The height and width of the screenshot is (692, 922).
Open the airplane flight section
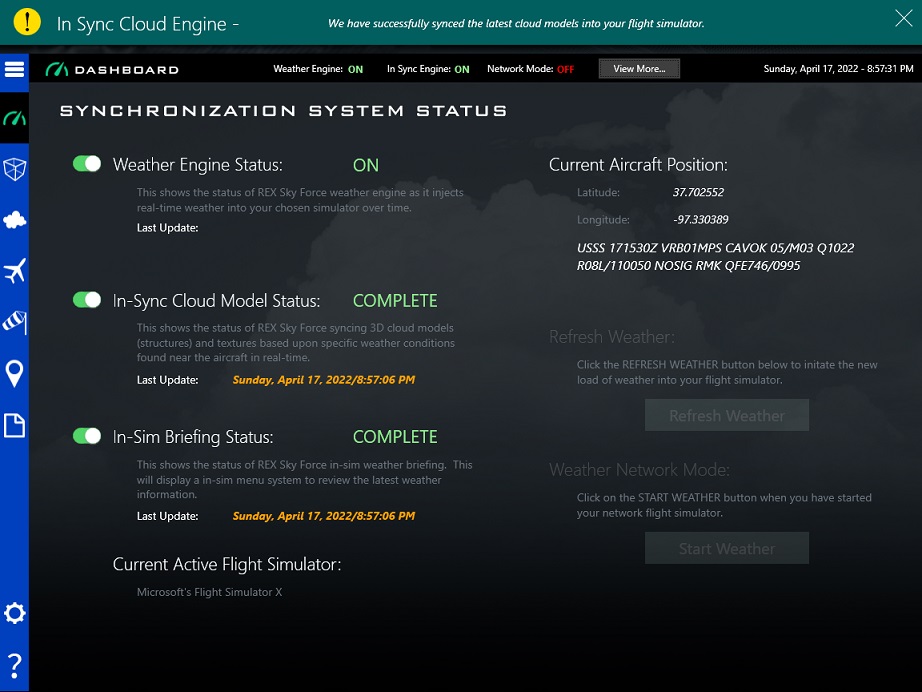coord(14,271)
